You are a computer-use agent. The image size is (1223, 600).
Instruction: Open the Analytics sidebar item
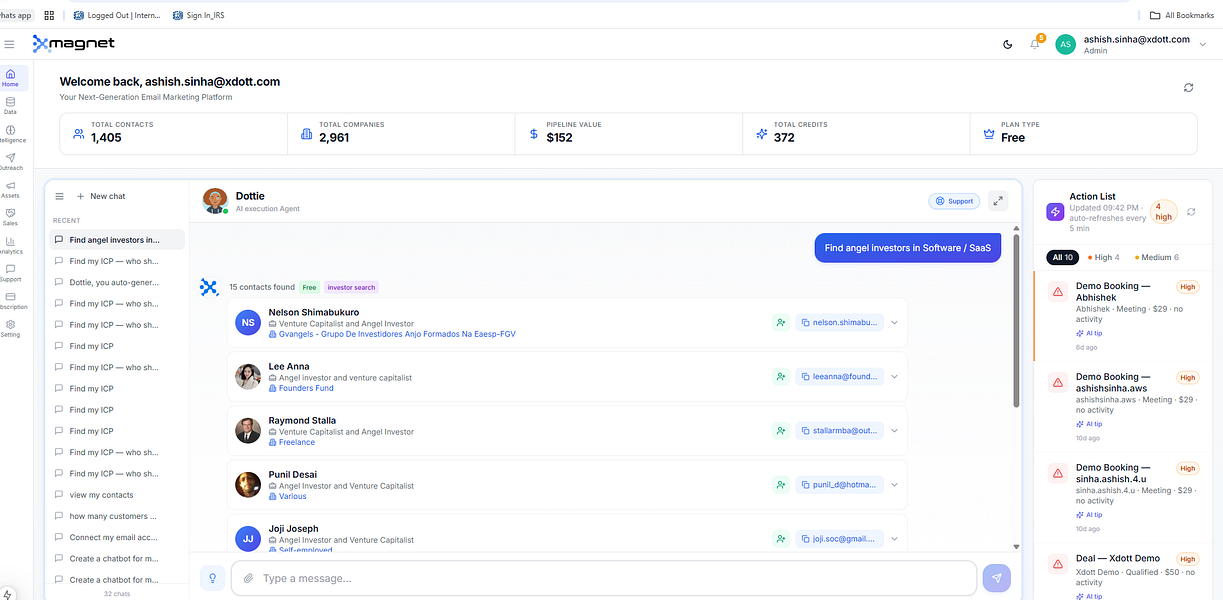pyautogui.click(x=10, y=245)
